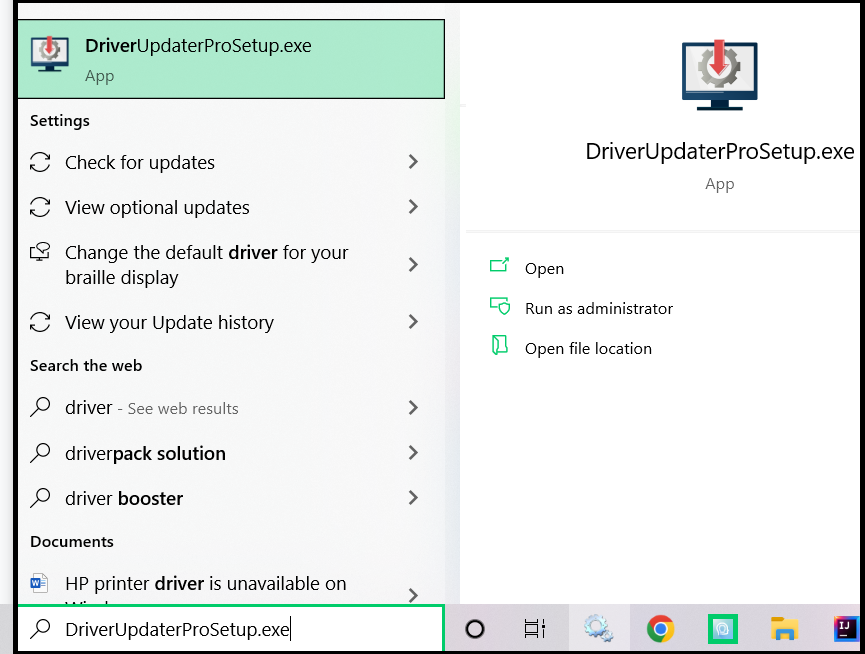Open Cortana circle on the taskbar
The image size is (865, 654).
(x=474, y=629)
